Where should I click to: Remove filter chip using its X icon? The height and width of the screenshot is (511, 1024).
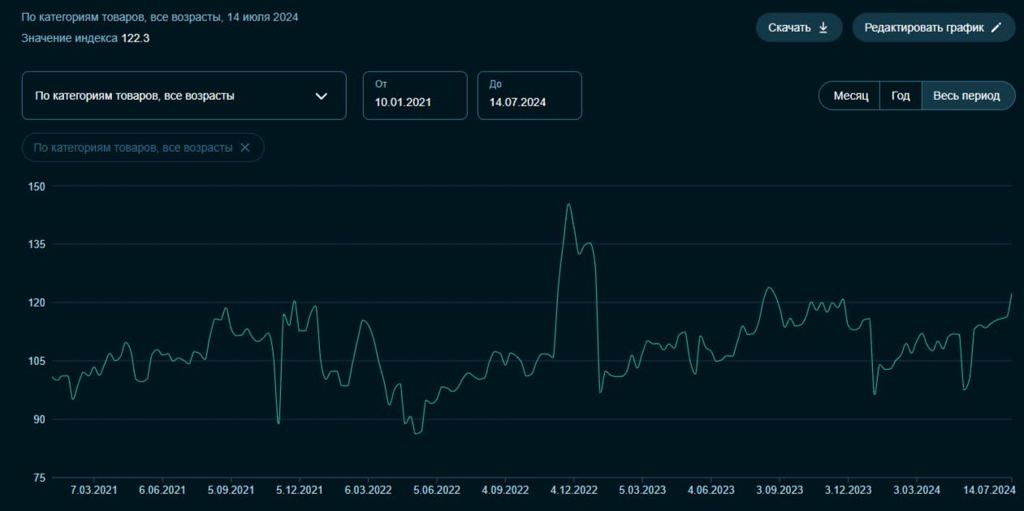click(x=245, y=147)
